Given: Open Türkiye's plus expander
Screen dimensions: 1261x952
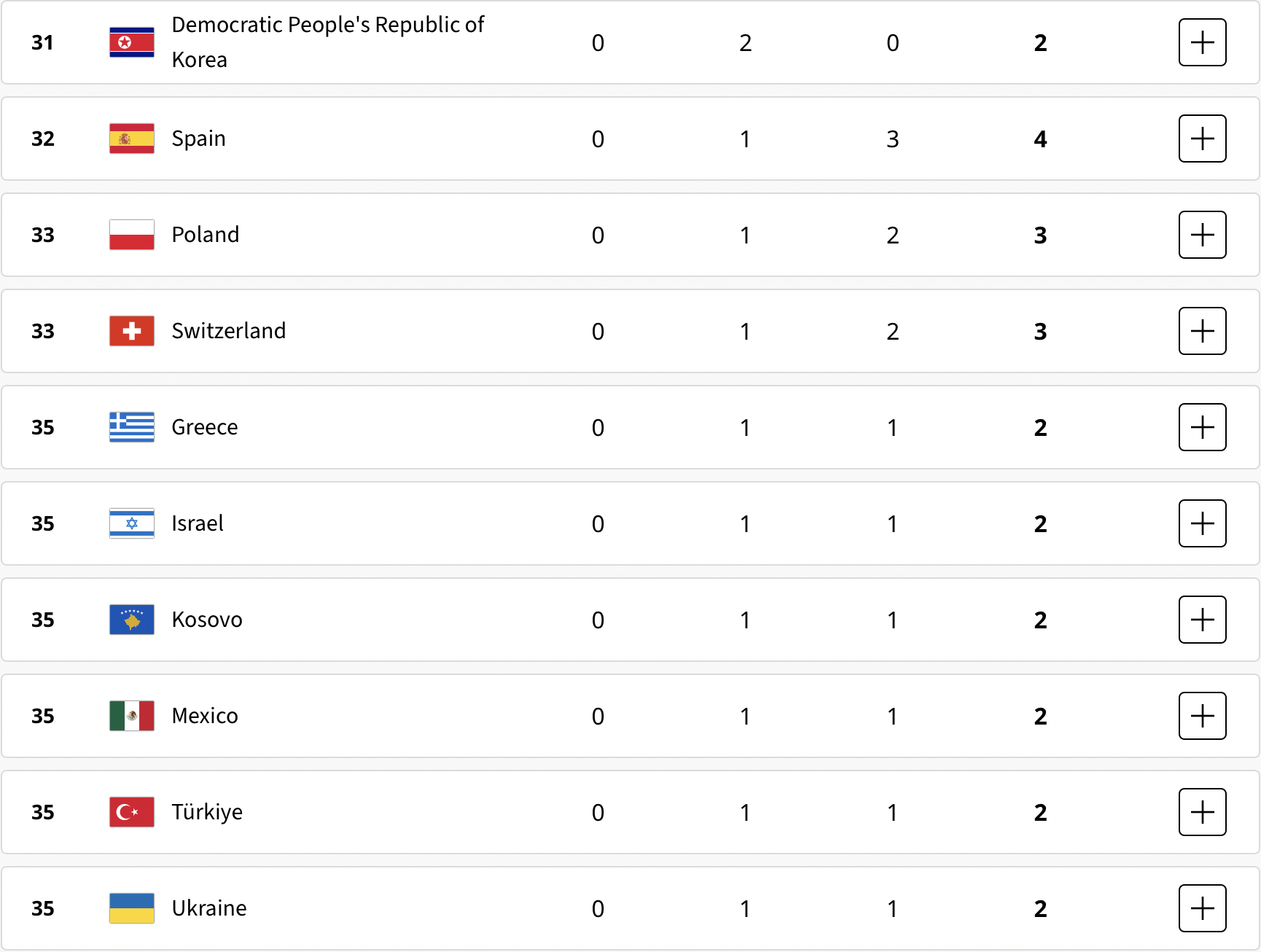Looking at the screenshot, I should tap(1202, 812).
